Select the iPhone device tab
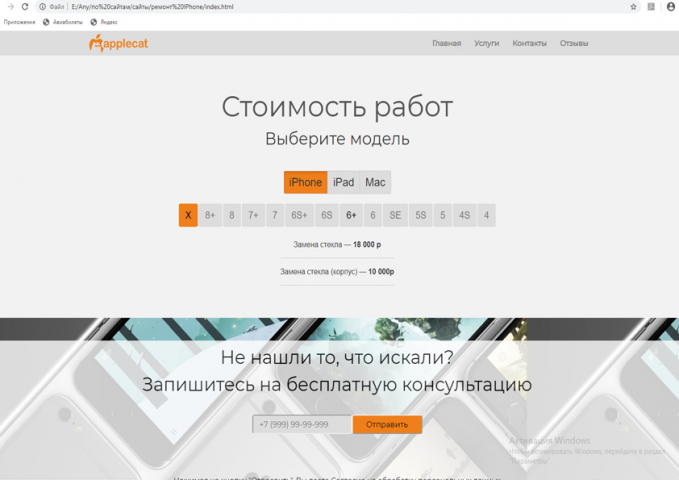 tap(305, 182)
